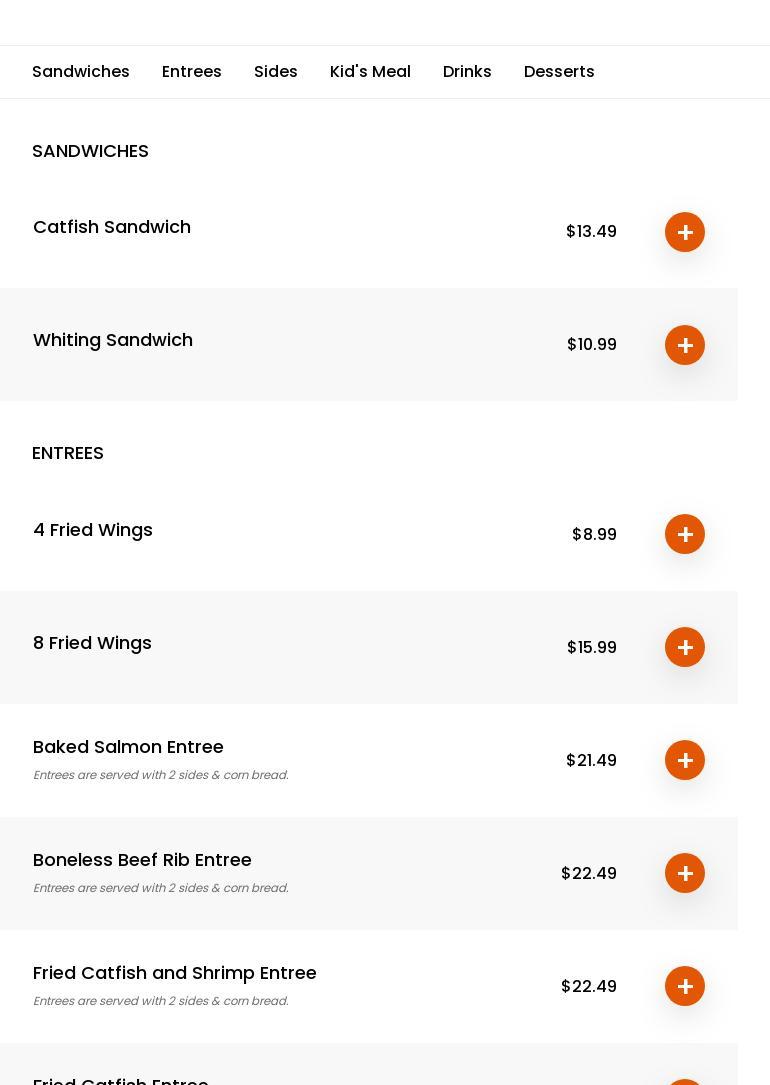The image size is (770, 1085).
Task: Add Baked Salmon Entree plus icon
Action: (685, 760)
